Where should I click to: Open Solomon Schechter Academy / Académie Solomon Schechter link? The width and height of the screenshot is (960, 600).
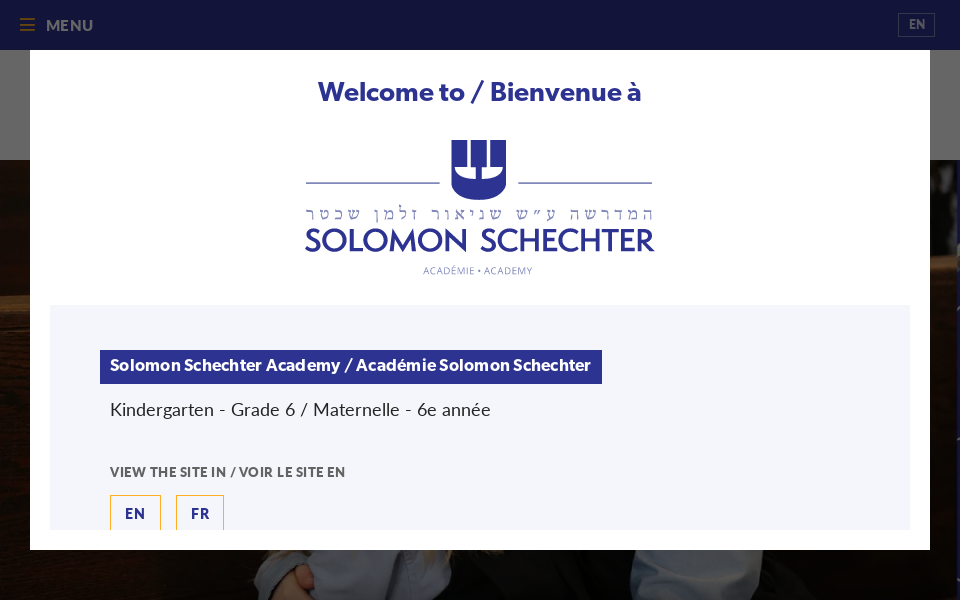point(350,366)
